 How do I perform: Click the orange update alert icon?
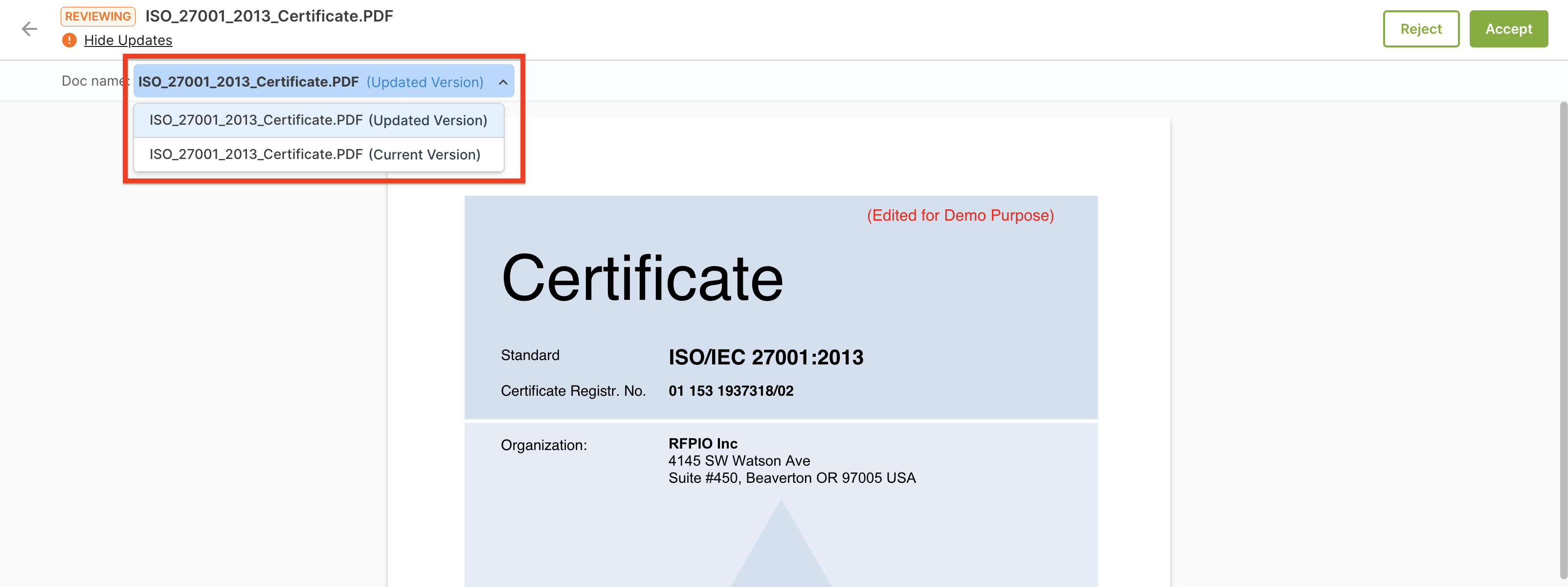tap(69, 40)
